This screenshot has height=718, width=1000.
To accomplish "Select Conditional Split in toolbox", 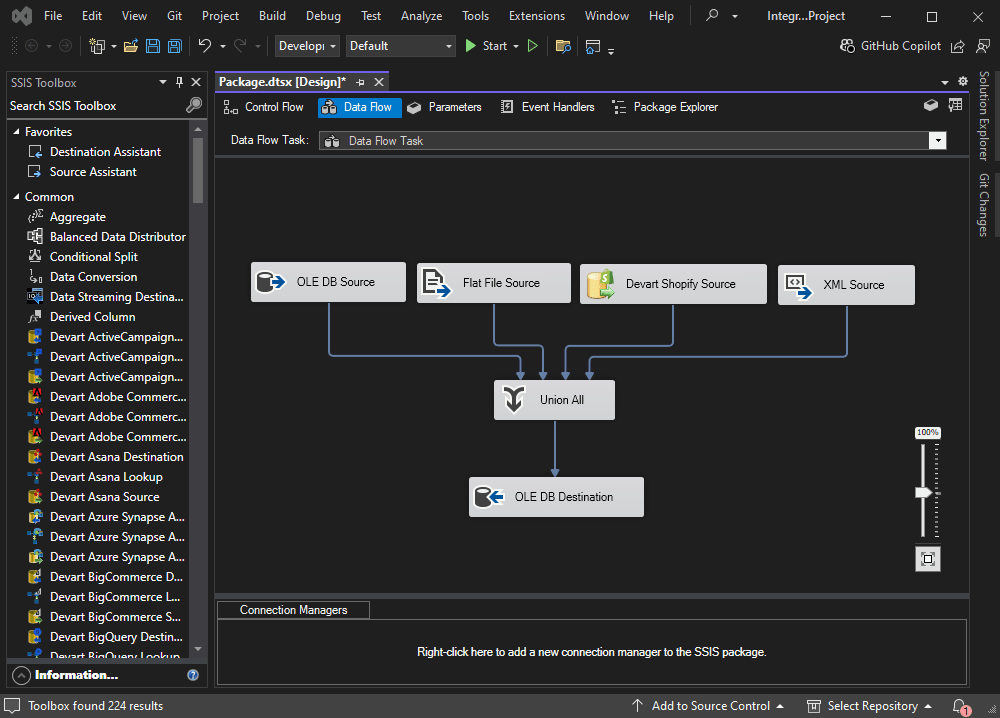I will coord(94,256).
